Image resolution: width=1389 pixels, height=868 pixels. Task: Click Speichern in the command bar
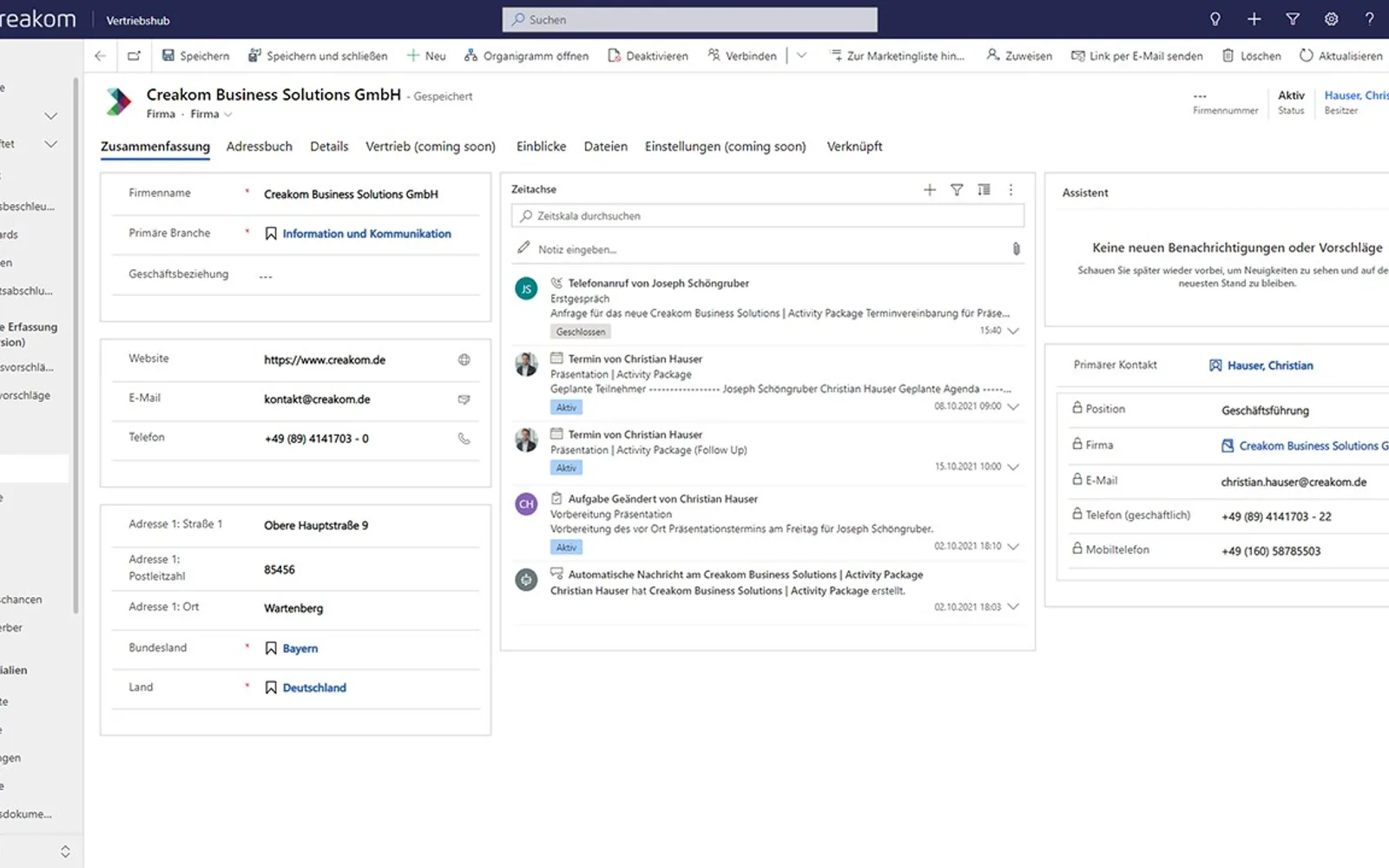[x=196, y=56]
